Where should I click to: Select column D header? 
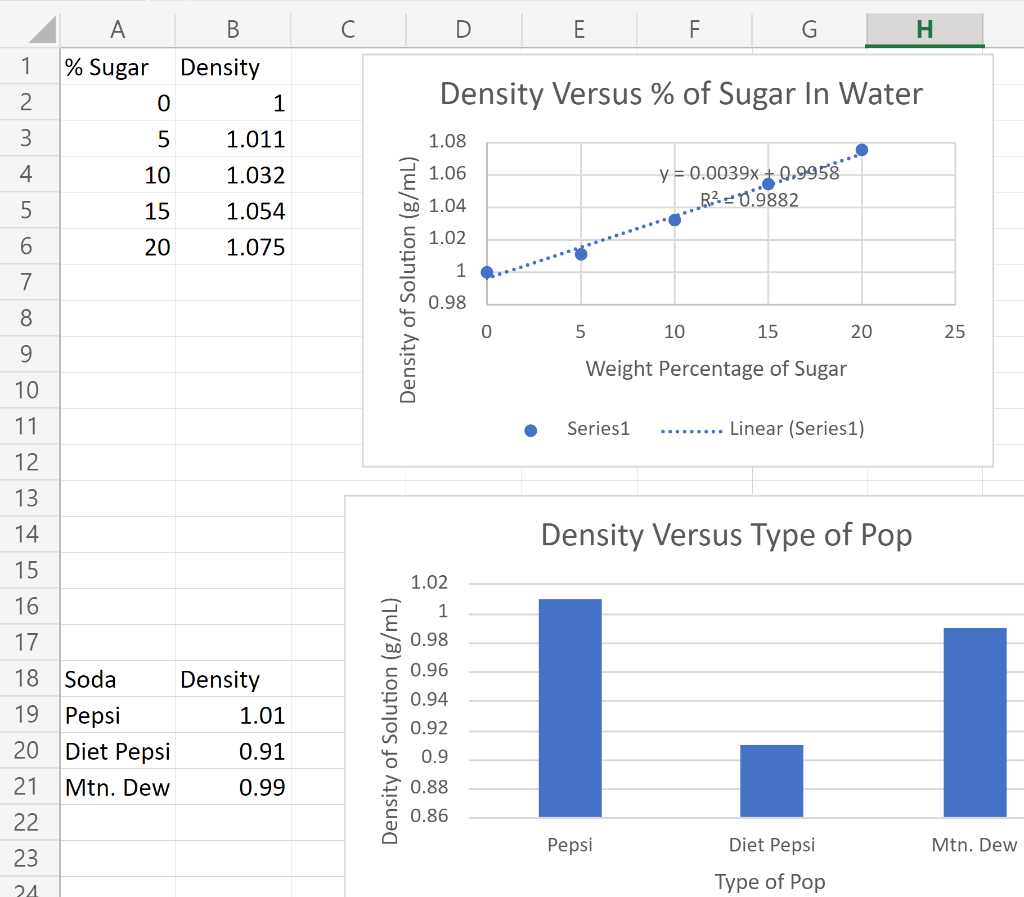pyautogui.click(x=464, y=29)
